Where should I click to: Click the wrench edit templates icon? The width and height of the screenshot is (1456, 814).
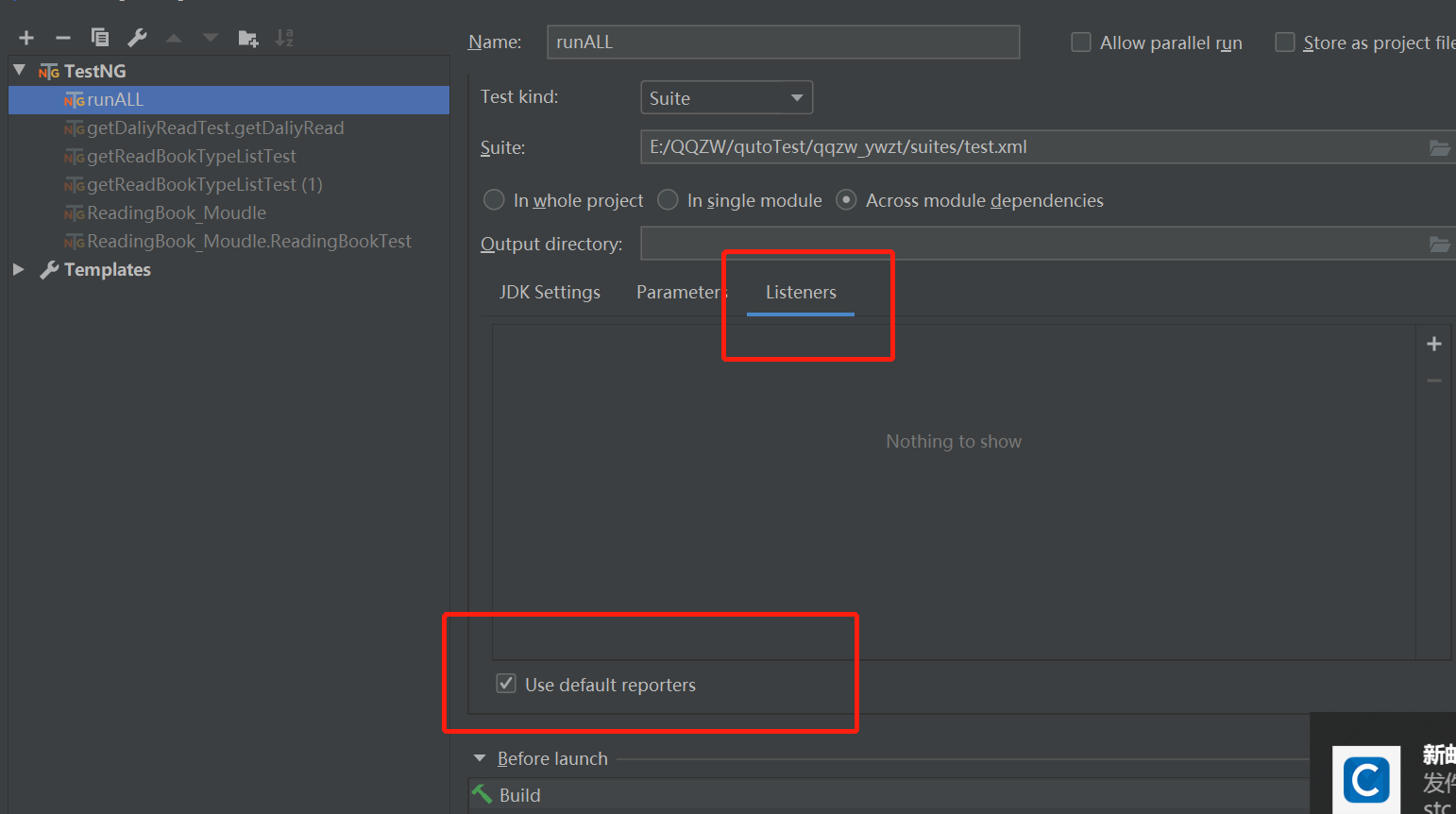pyautogui.click(x=137, y=38)
